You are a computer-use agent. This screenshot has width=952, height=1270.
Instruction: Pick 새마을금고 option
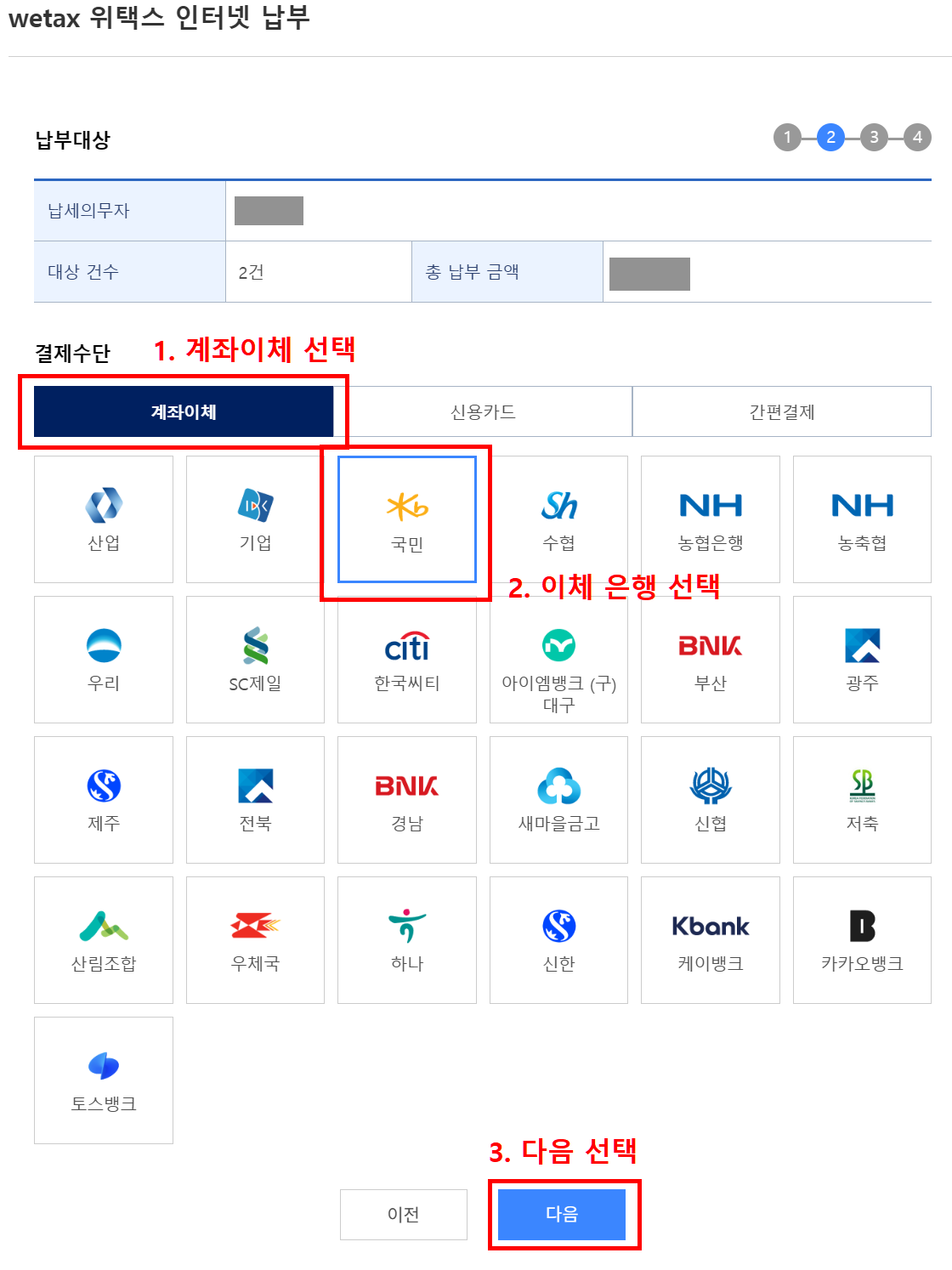(558, 800)
